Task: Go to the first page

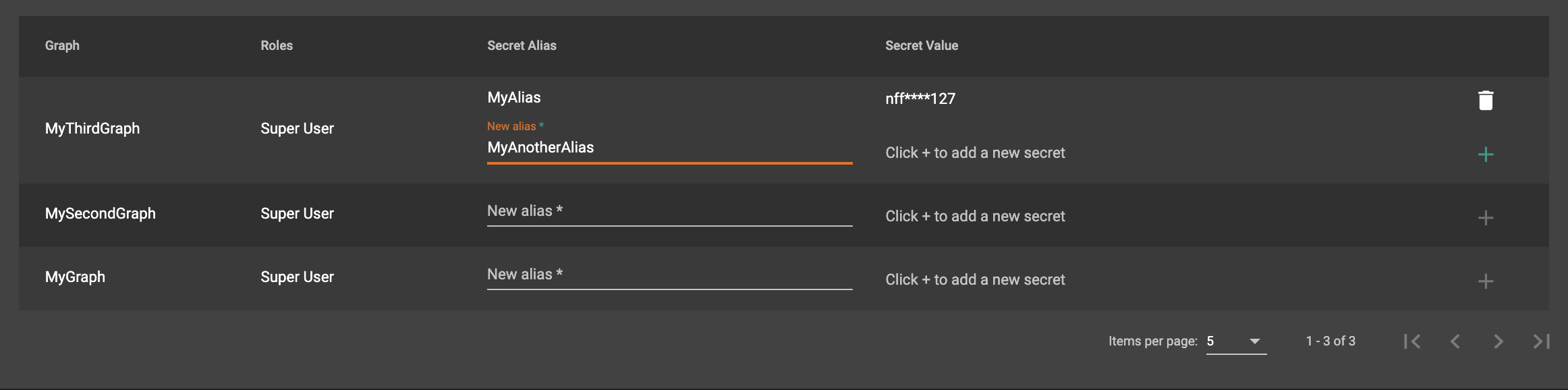Action: coord(1412,341)
